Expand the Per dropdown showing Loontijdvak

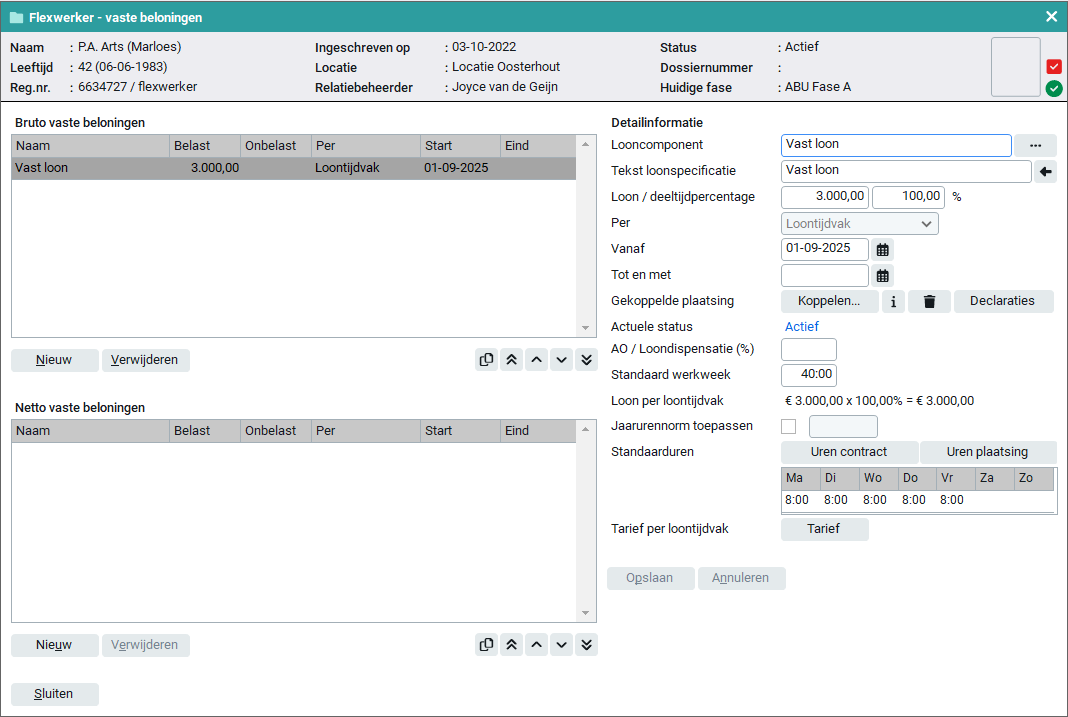[x=859, y=223]
